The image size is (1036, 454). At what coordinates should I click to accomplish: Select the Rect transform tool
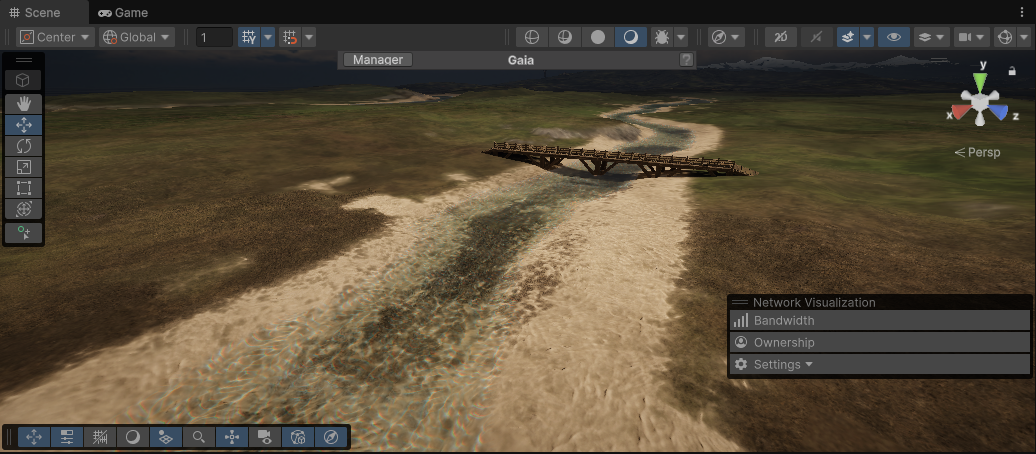click(x=23, y=188)
